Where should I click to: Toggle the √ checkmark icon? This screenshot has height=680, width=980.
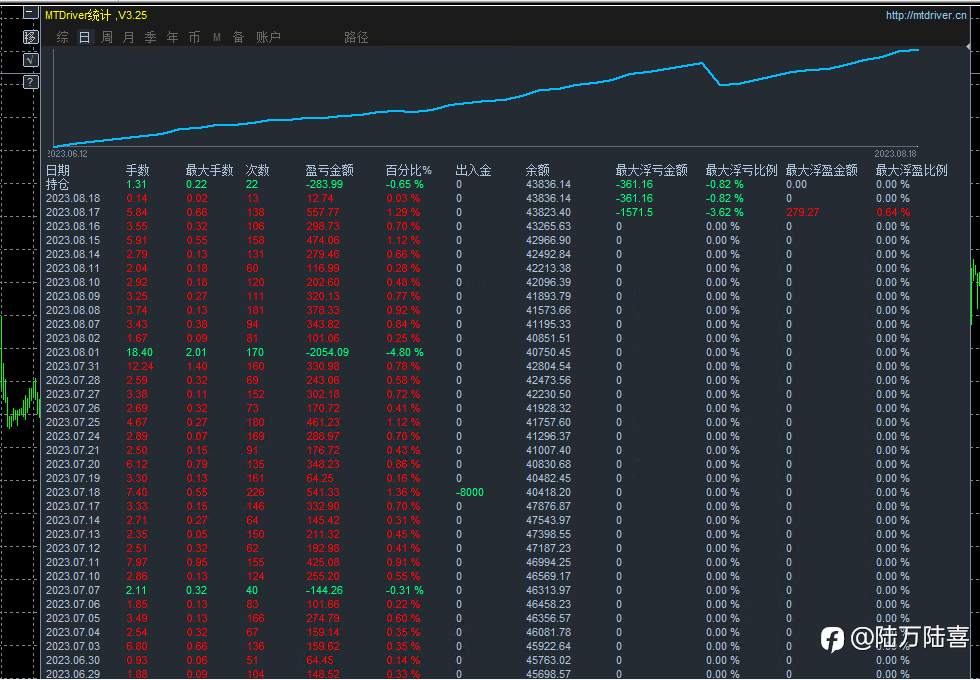31,60
